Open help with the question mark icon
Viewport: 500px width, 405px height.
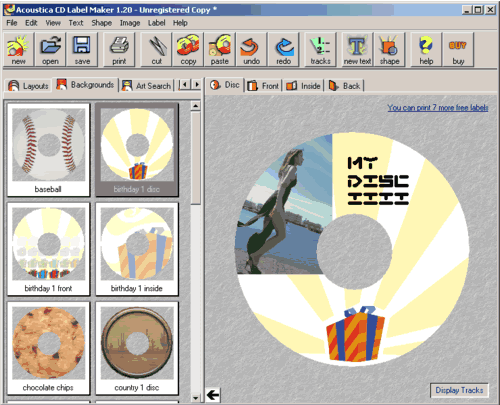pyautogui.click(x=426, y=49)
